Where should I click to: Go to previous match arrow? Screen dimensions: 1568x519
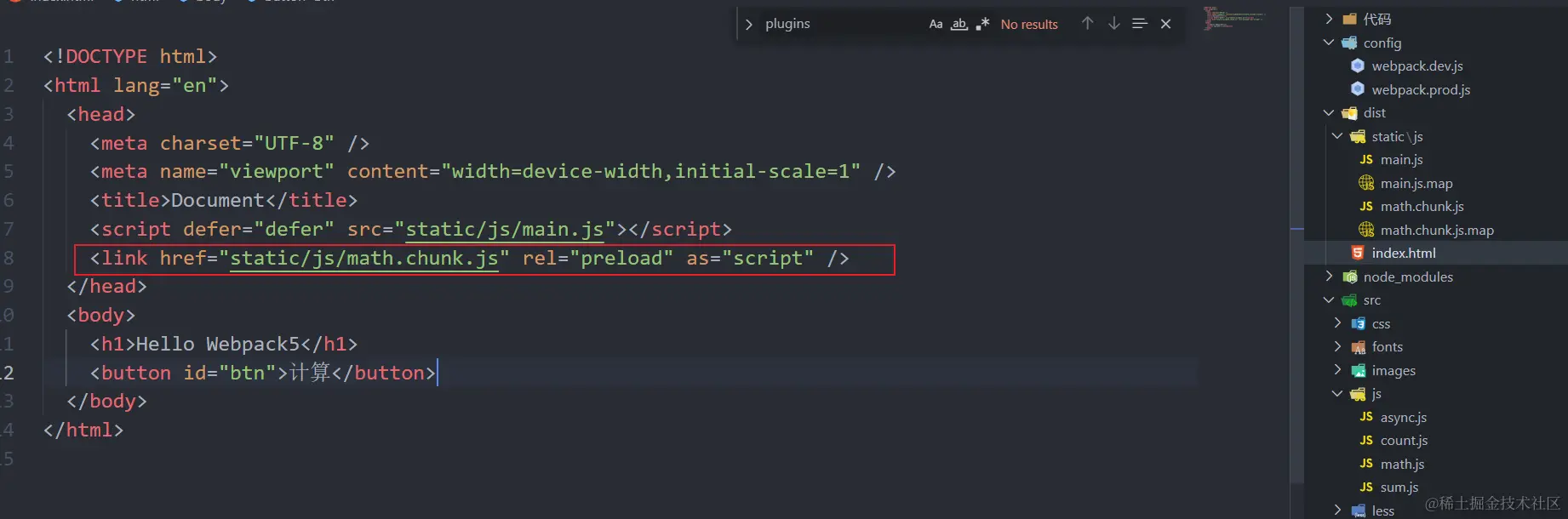pyautogui.click(x=1087, y=24)
